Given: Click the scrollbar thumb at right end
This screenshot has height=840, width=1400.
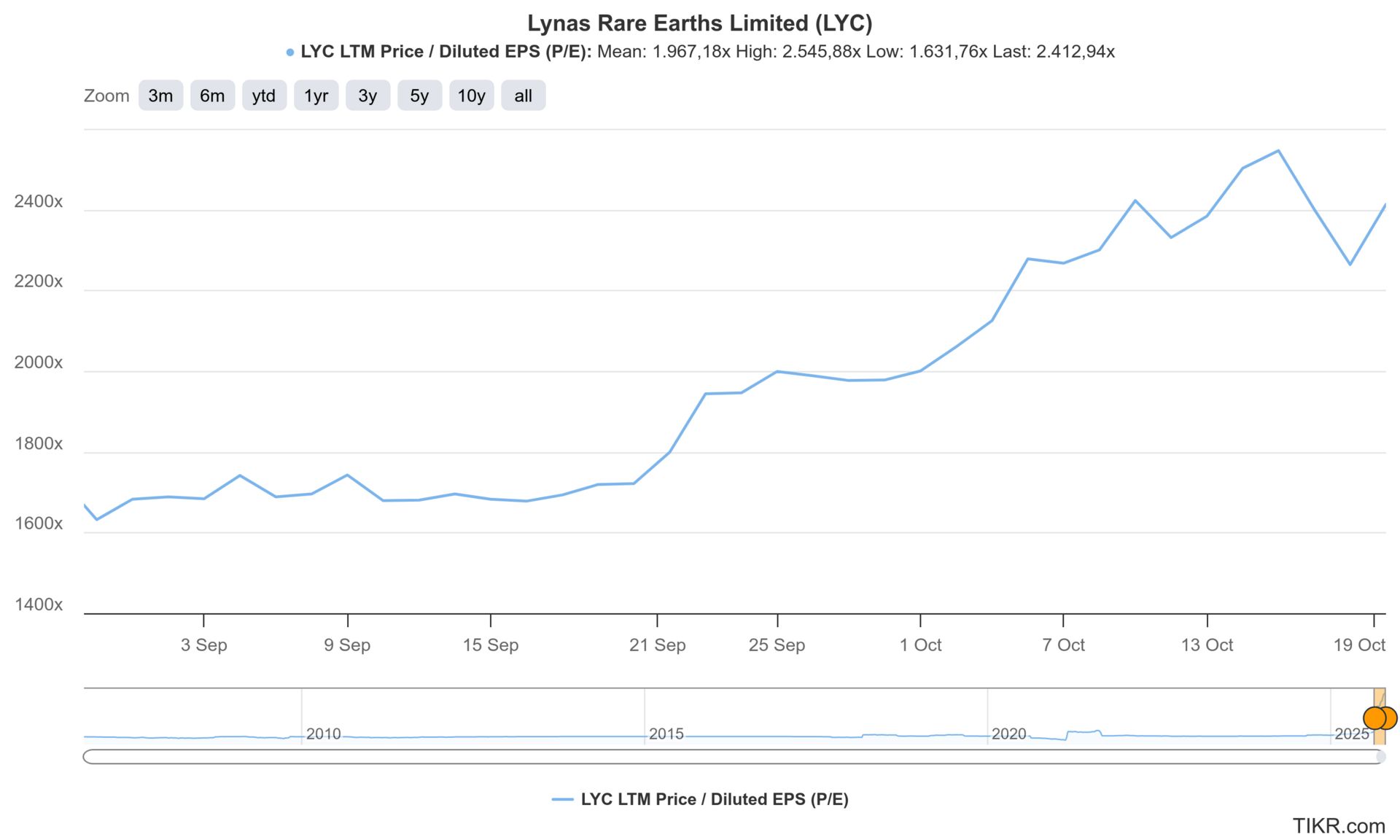Looking at the screenshot, I should click(1380, 757).
